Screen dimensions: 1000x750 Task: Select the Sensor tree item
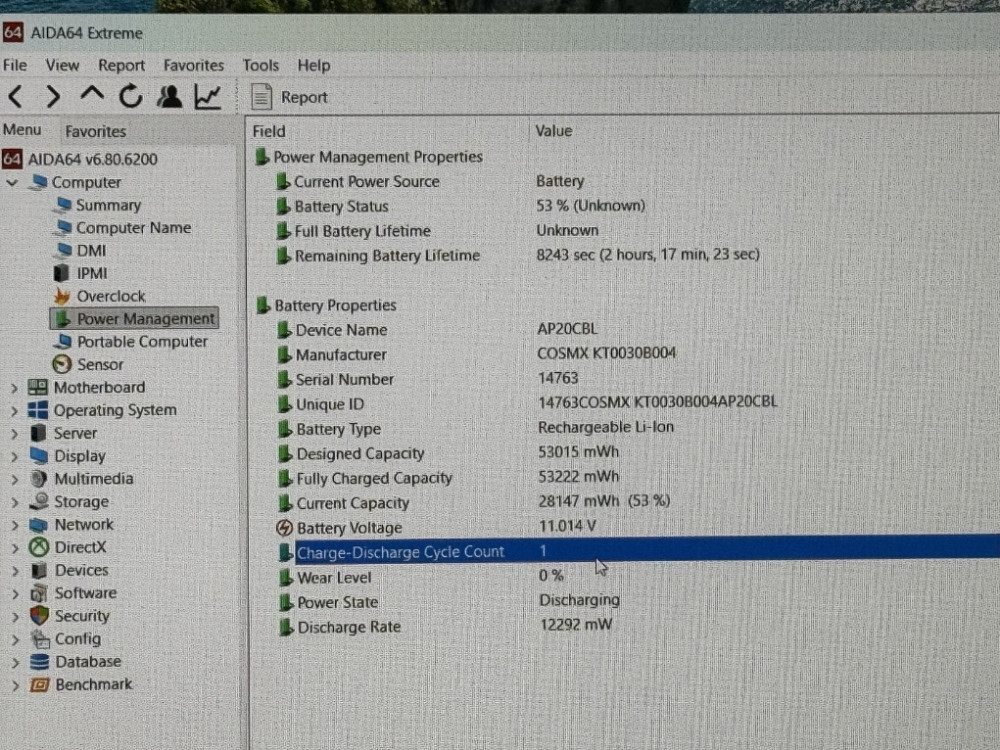[x=100, y=365]
